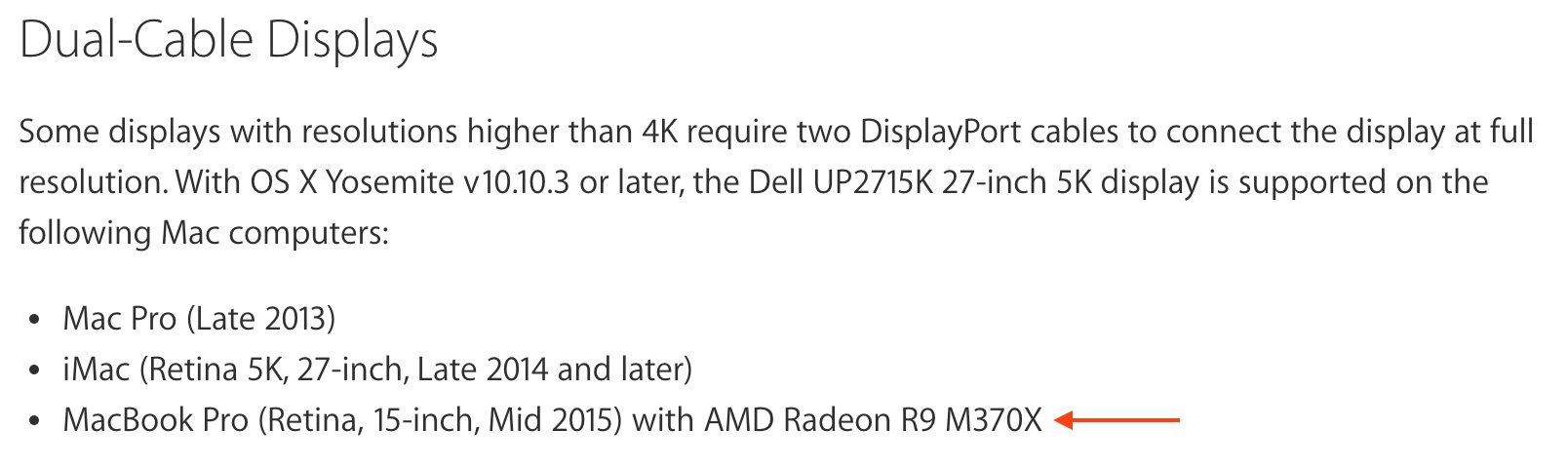Click the phrase following Mac computers

204,233
